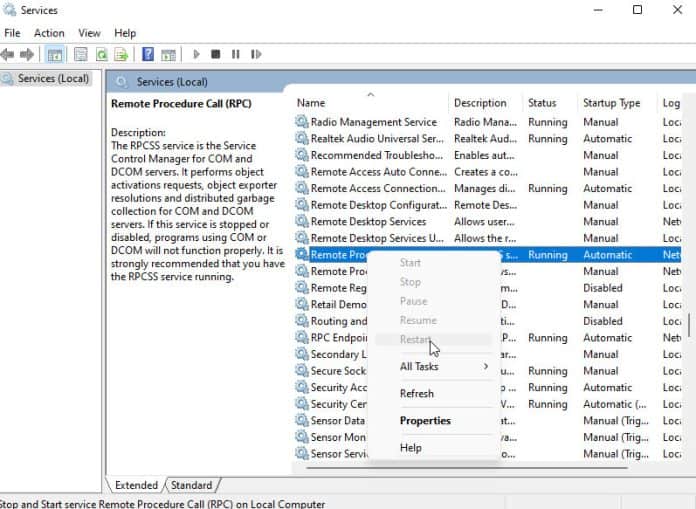Click the back arrow in toolbar
696x509 pixels.
click(8, 54)
